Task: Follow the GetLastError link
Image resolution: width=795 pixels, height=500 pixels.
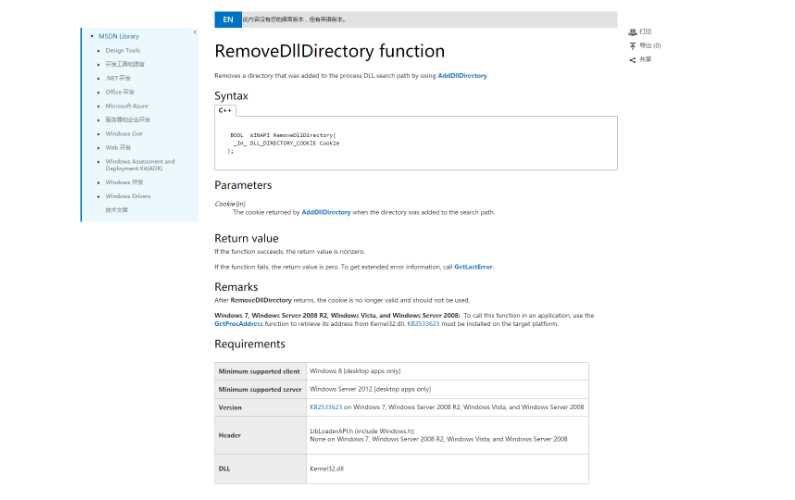Action: (473, 267)
